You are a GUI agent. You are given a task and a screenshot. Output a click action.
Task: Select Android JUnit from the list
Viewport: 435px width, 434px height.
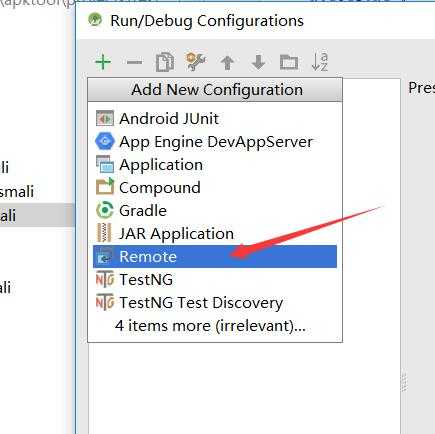coord(215,118)
